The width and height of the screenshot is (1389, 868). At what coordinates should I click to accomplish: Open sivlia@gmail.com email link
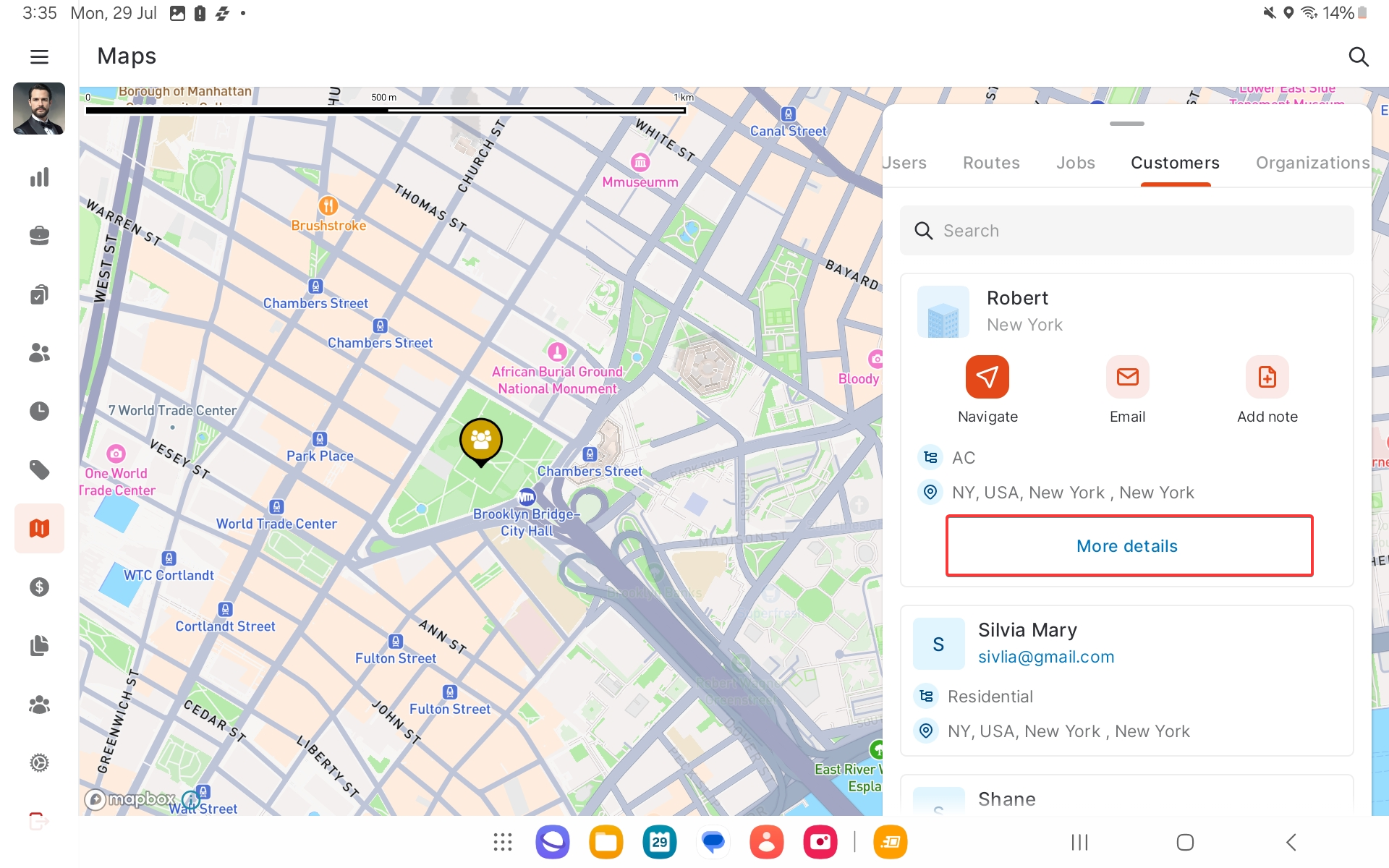click(x=1046, y=657)
